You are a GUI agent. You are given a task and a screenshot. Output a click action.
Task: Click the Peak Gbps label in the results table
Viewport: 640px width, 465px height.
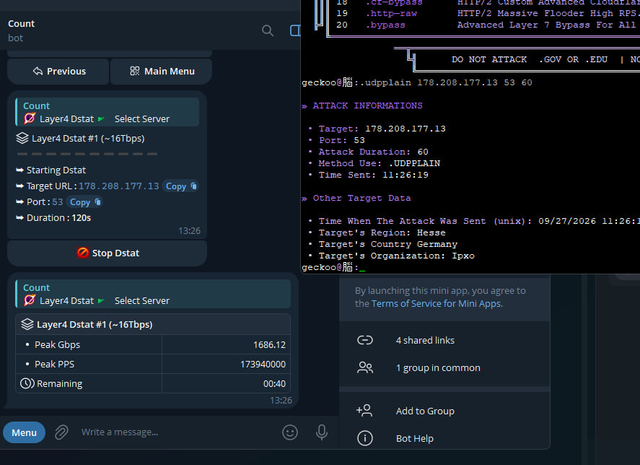(57, 345)
